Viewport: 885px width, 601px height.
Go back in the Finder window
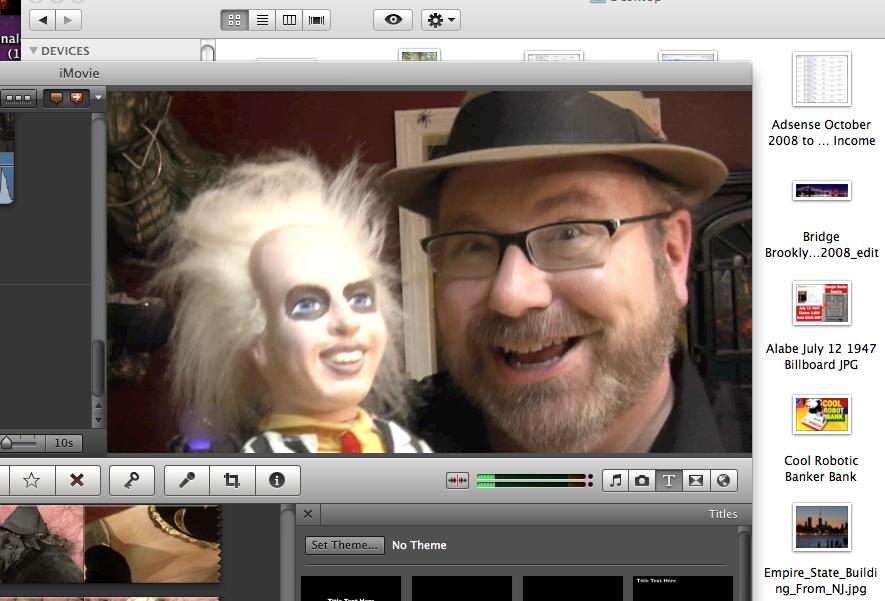[42, 20]
